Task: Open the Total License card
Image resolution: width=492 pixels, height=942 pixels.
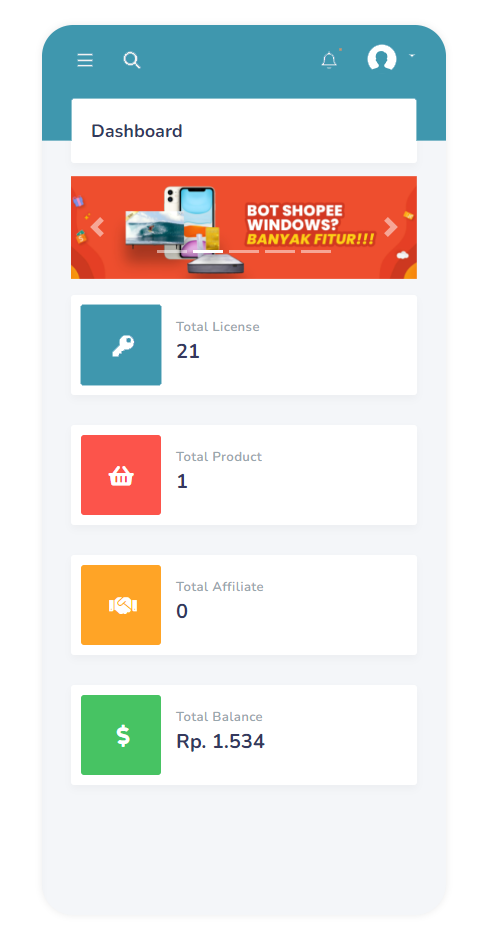Action: [244, 345]
